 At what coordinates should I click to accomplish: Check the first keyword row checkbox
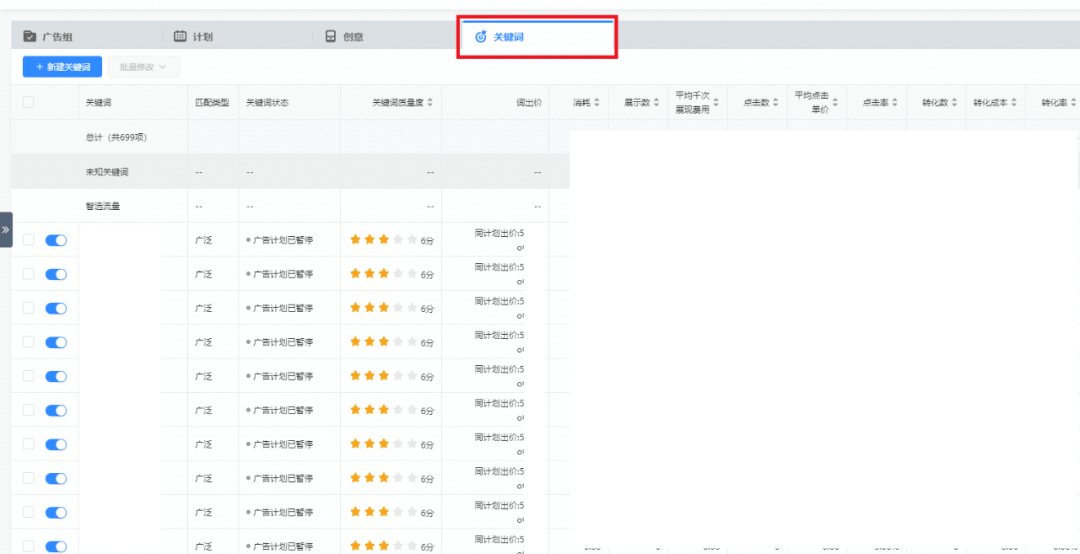(28, 240)
